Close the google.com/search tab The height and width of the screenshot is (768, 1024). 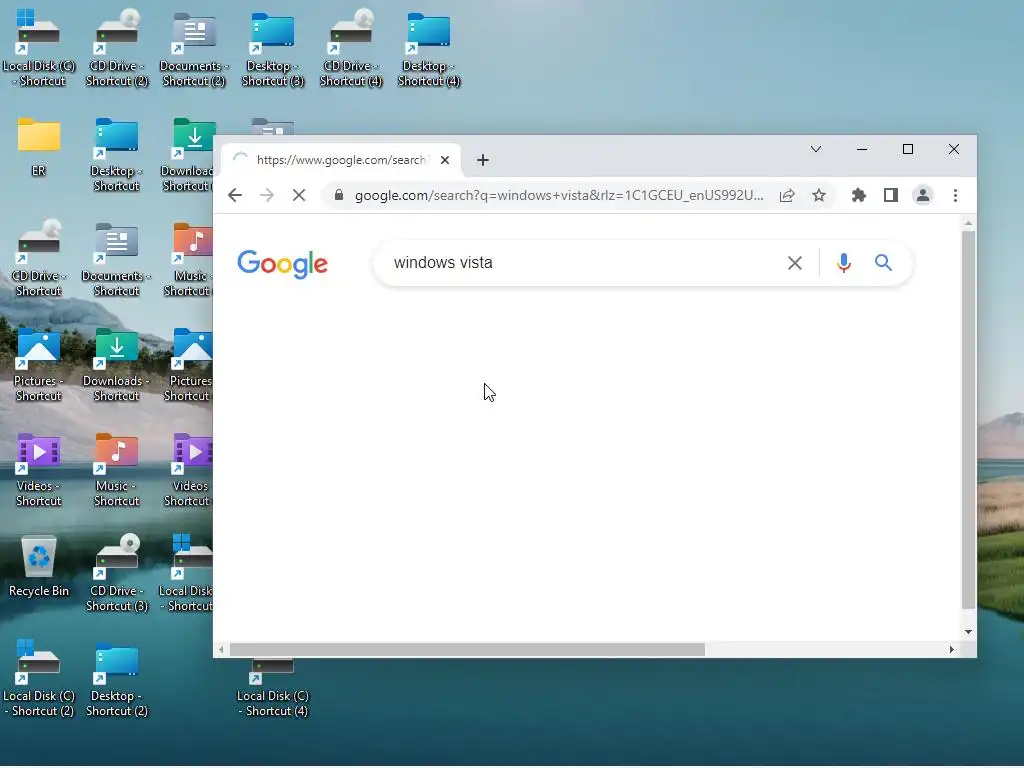[445, 160]
